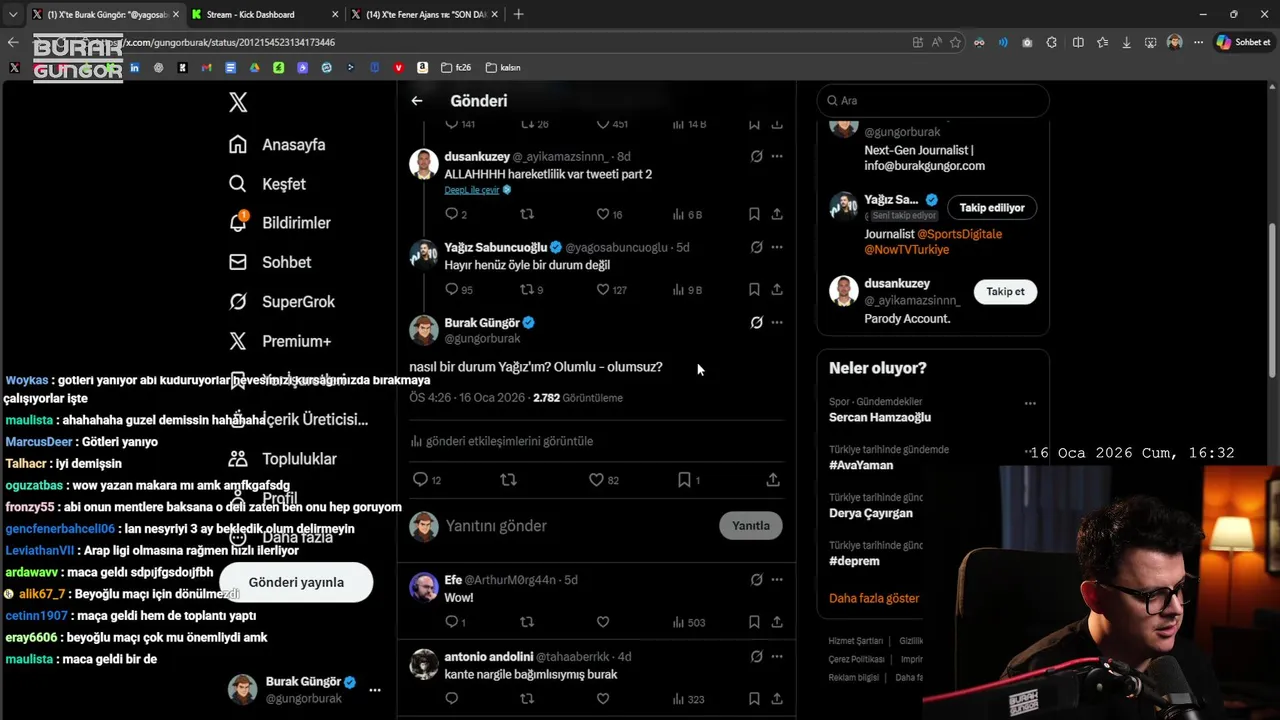The width and height of the screenshot is (1280, 720).
Task: View gönderi etkileşimlerini görüntüle
Action: coord(502,441)
